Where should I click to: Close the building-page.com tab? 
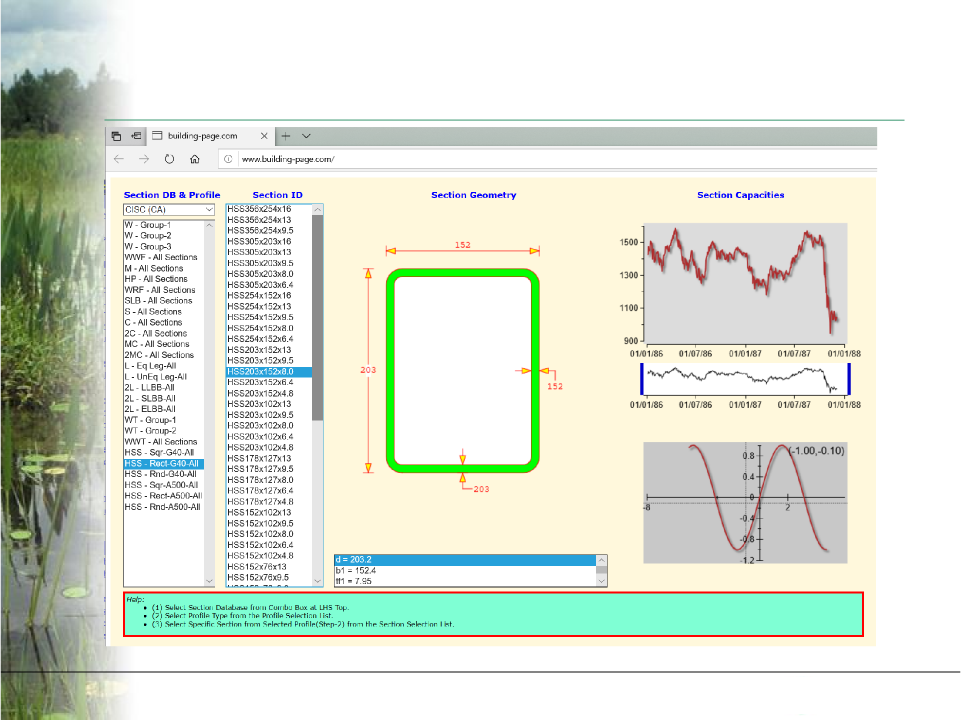tap(264, 136)
